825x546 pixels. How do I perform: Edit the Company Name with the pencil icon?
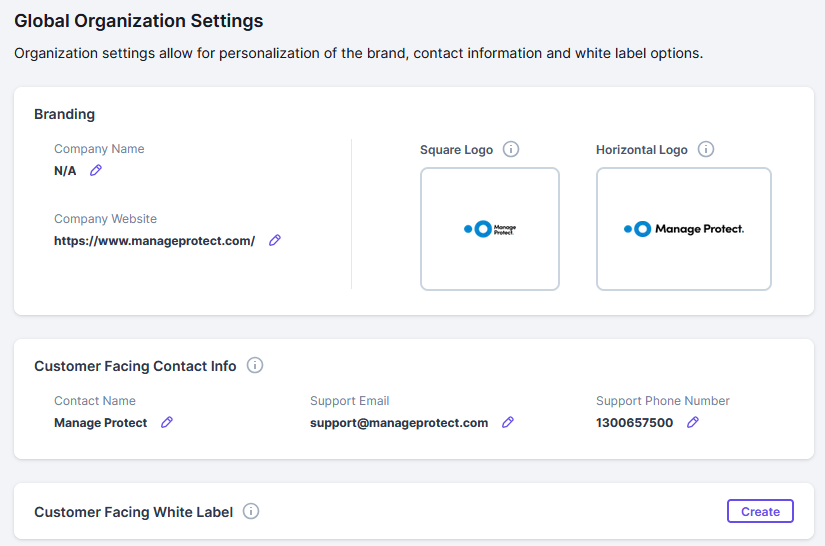96,170
